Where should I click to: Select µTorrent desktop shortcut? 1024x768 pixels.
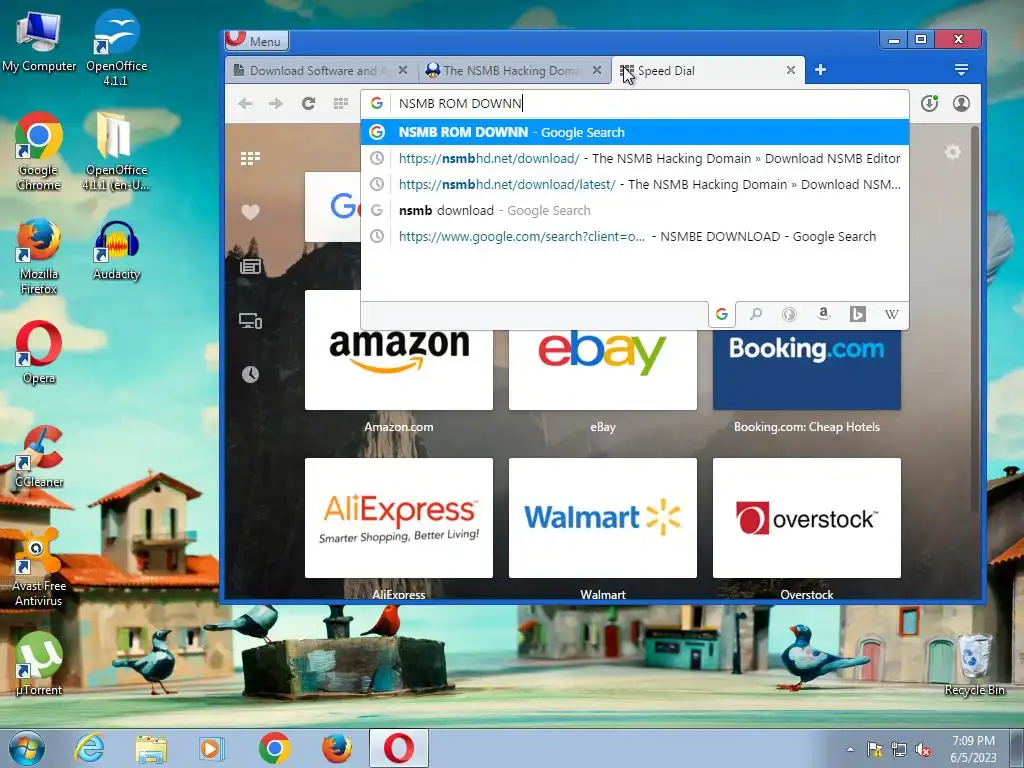pos(39,664)
